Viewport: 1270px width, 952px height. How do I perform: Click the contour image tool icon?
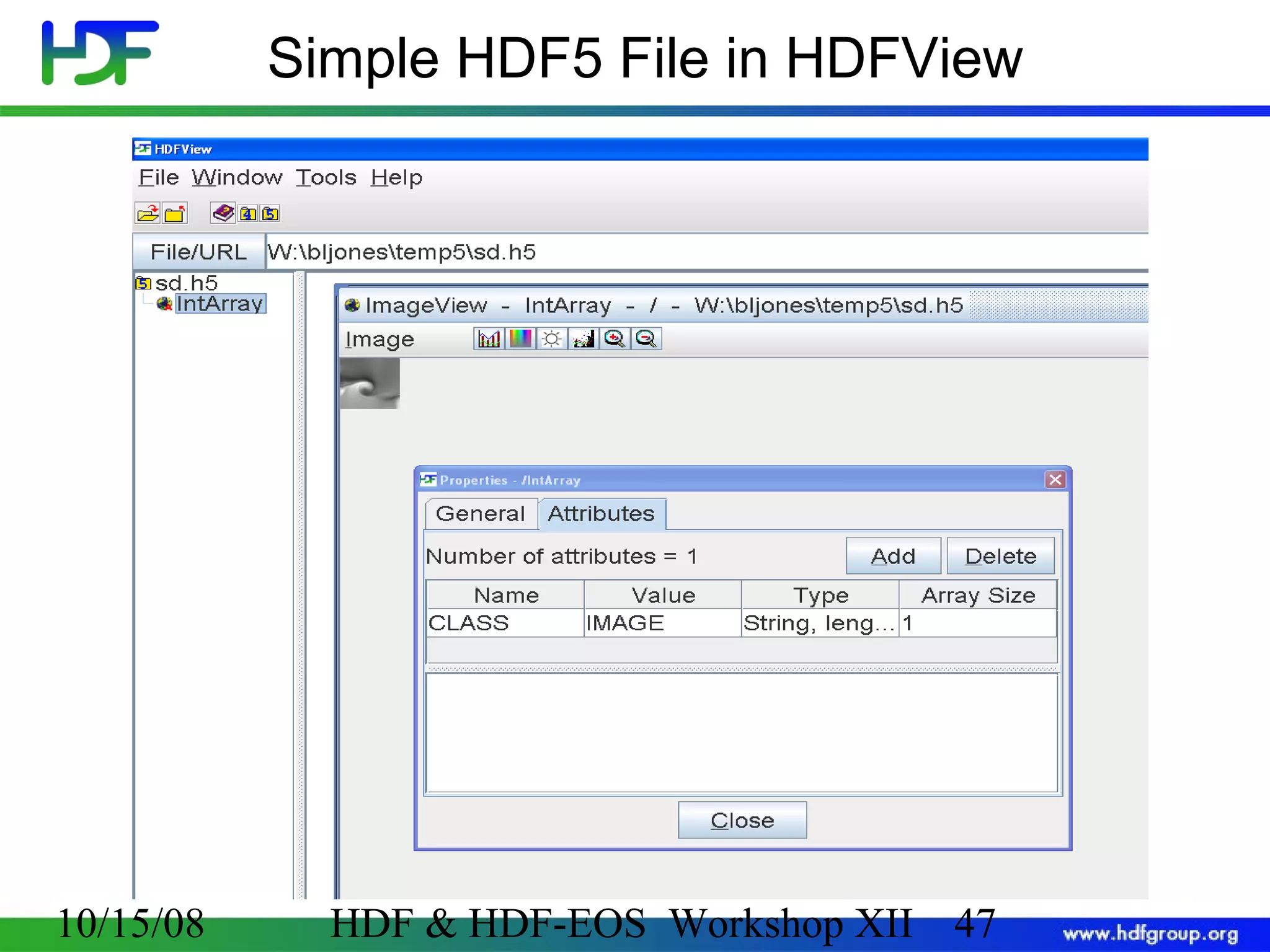584,339
